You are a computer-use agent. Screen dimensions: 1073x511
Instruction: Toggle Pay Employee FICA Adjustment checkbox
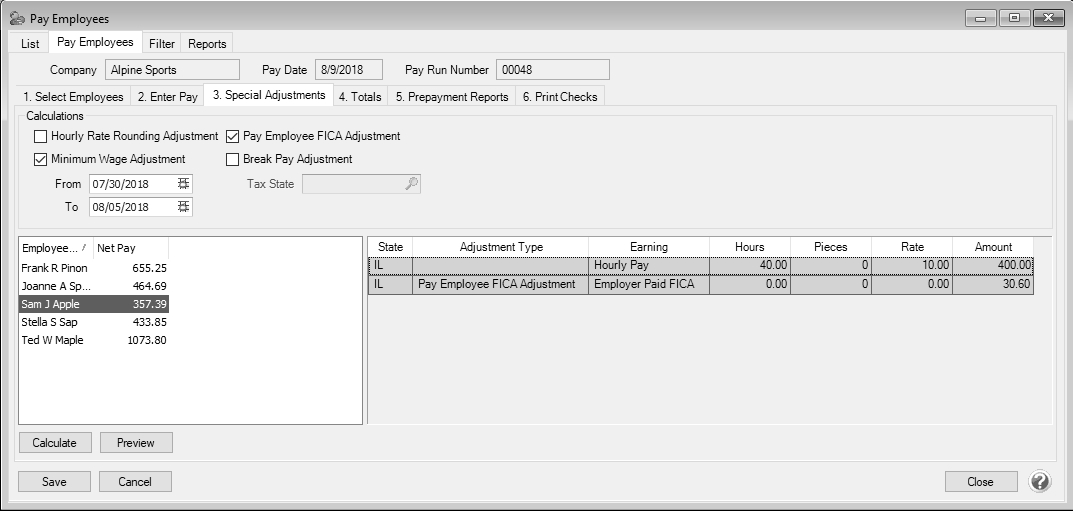coord(233,136)
